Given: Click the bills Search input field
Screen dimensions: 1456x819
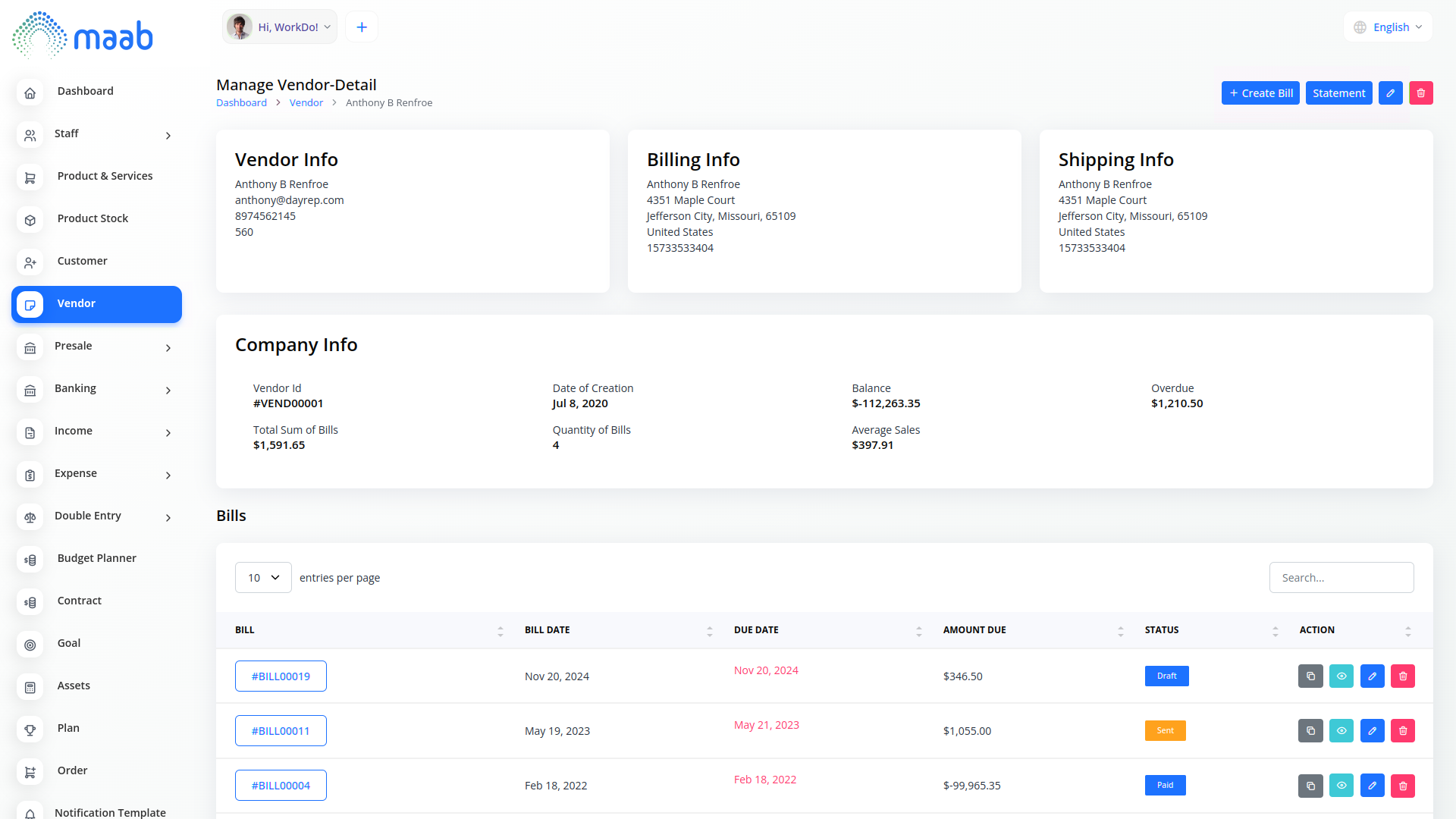Looking at the screenshot, I should 1341,578.
